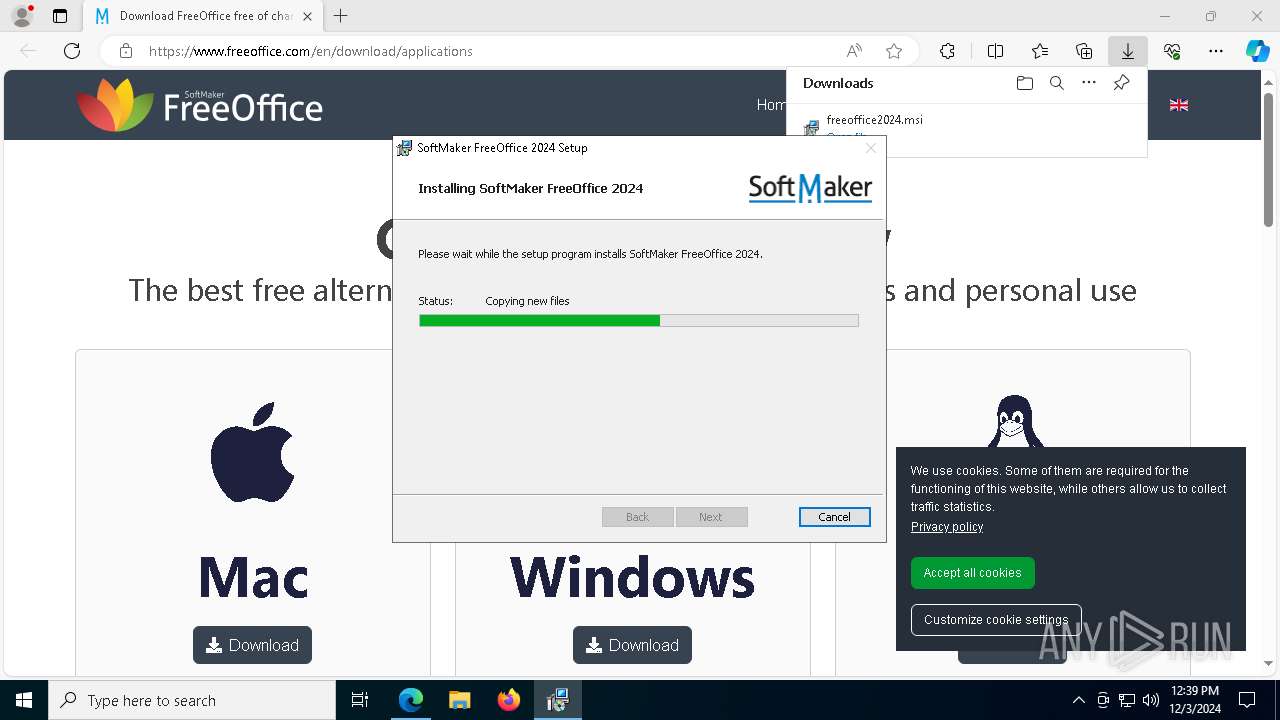The width and height of the screenshot is (1280, 720).
Task: Accept all cookies
Action: pyautogui.click(x=972, y=573)
